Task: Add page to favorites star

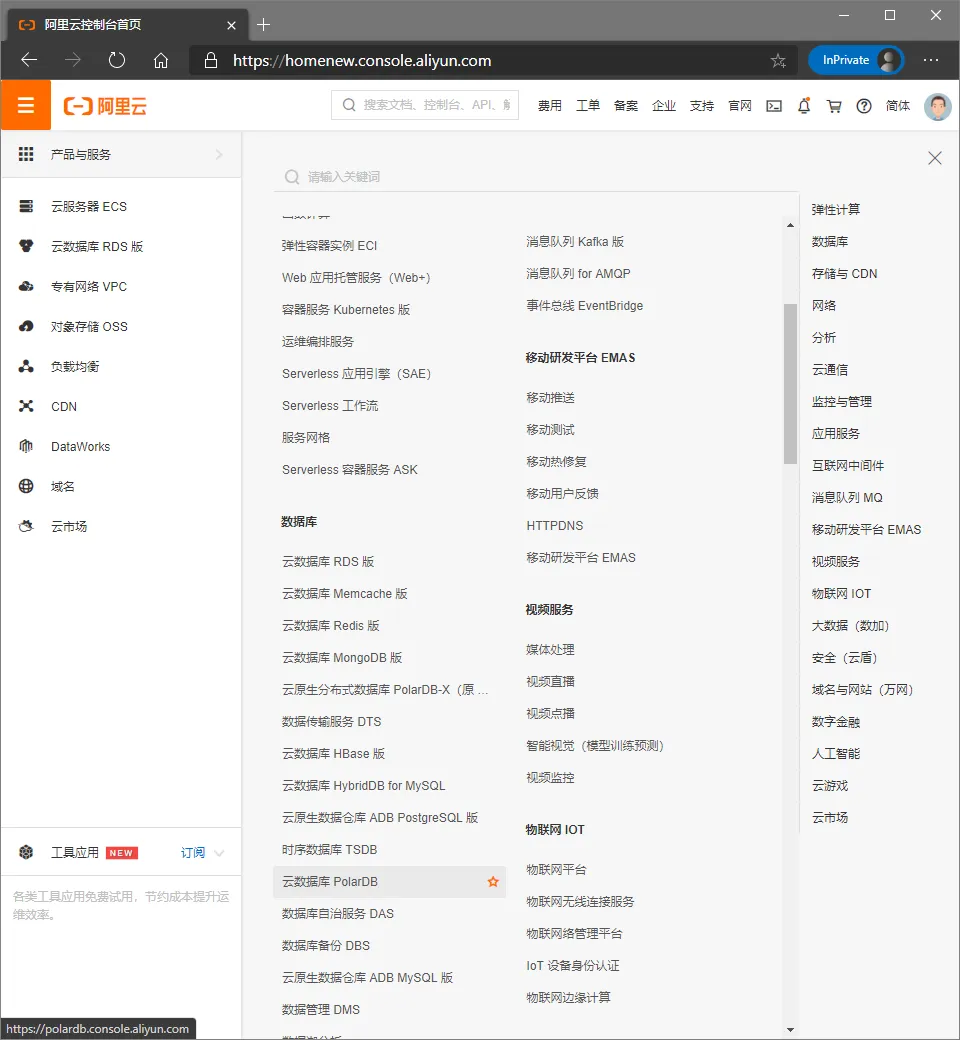Action: [778, 61]
